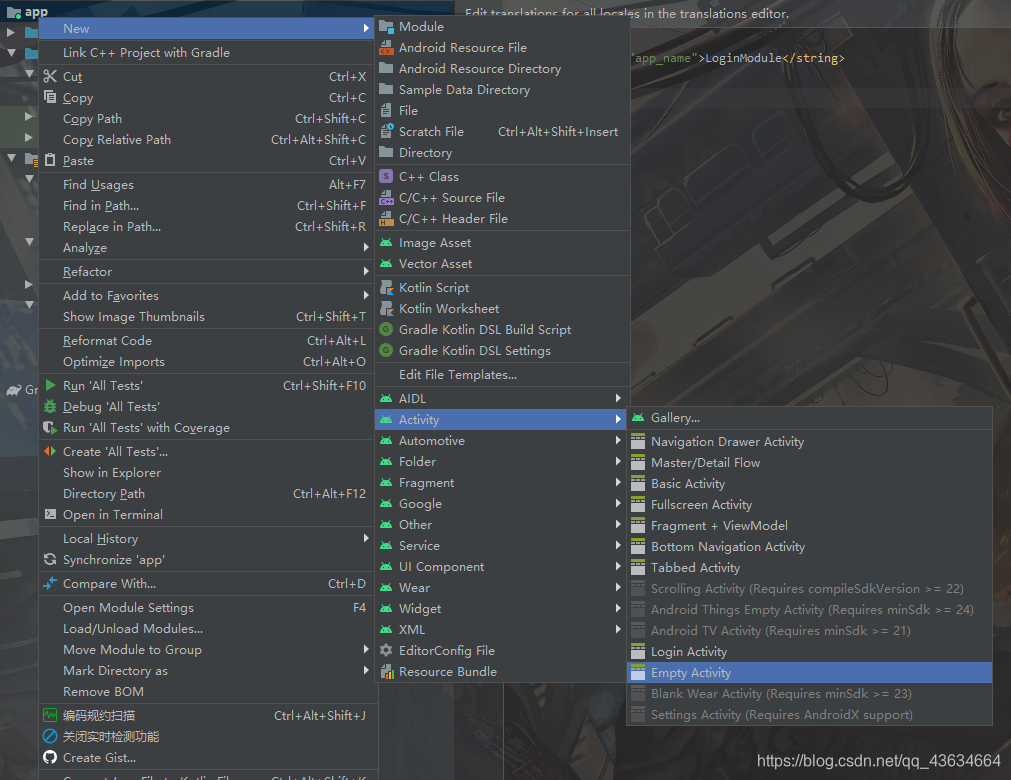Click the Gradle Kotlin DSL Build Script icon
The height and width of the screenshot is (780, 1011).
pos(386,329)
